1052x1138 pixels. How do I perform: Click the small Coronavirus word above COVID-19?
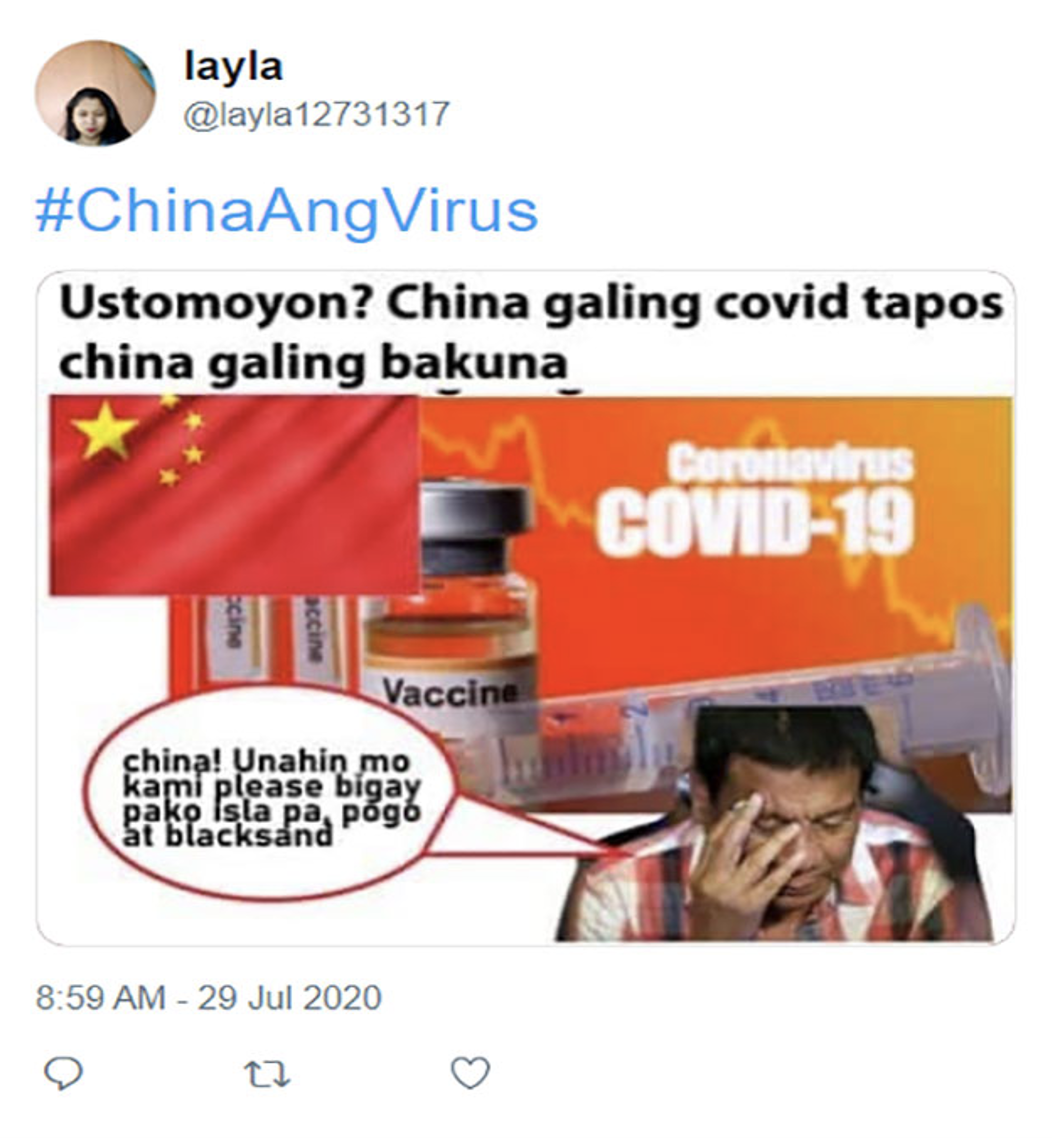tap(789, 462)
